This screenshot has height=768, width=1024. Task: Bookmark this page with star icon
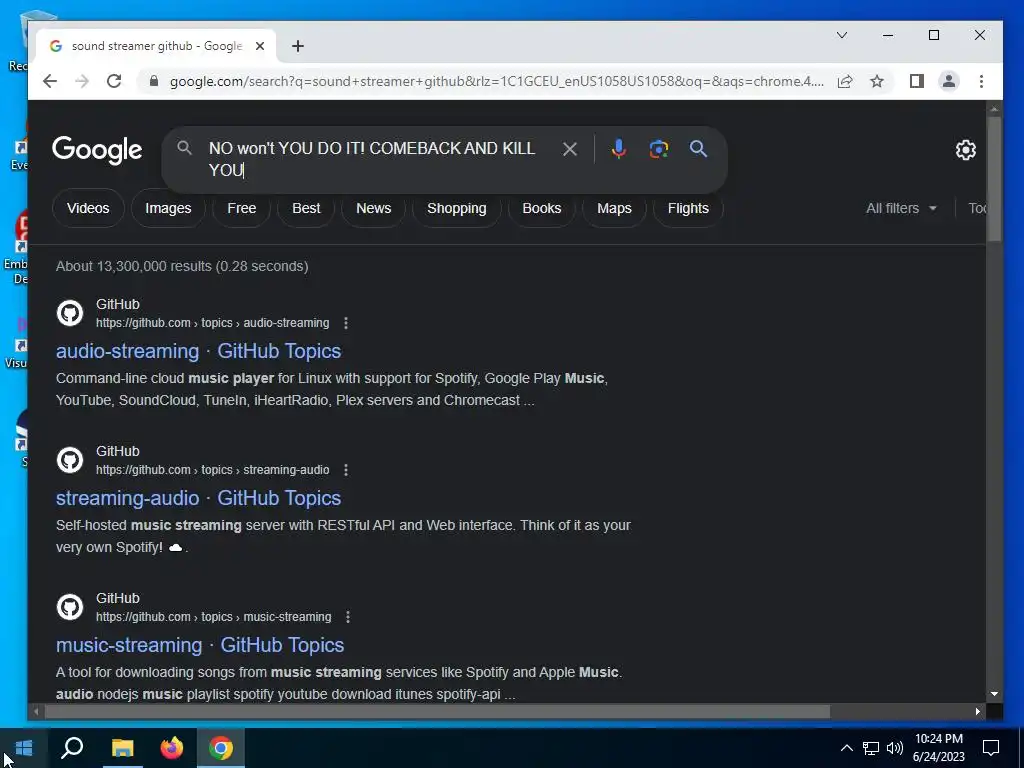pos(877,81)
